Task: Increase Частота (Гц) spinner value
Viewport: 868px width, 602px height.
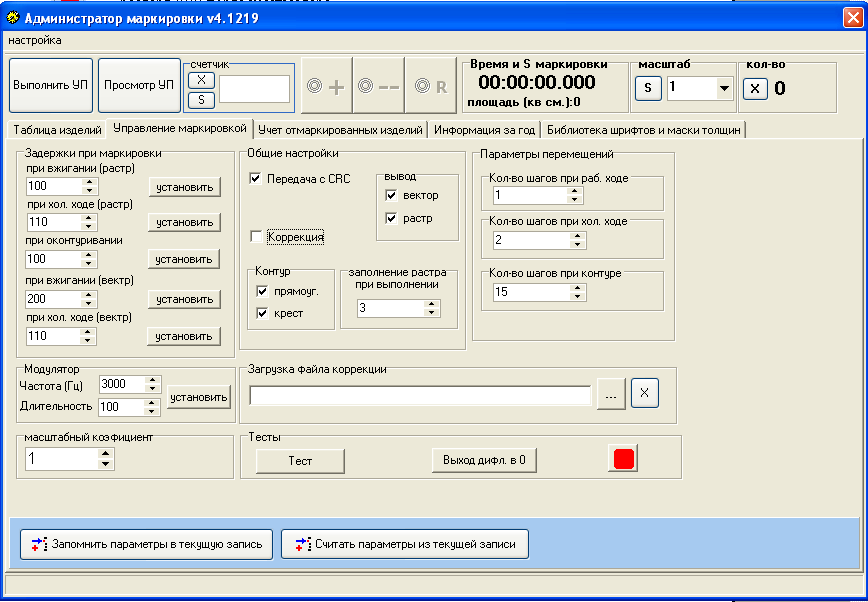Action: [x=153, y=380]
